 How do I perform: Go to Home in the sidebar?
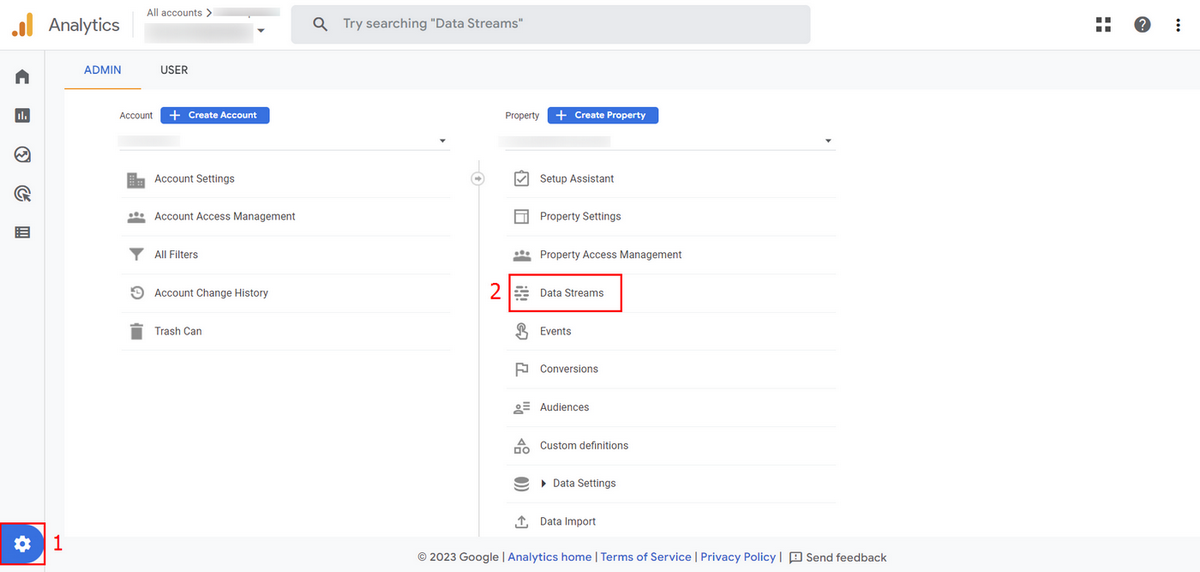pyautogui.click(x=22, y=77)
